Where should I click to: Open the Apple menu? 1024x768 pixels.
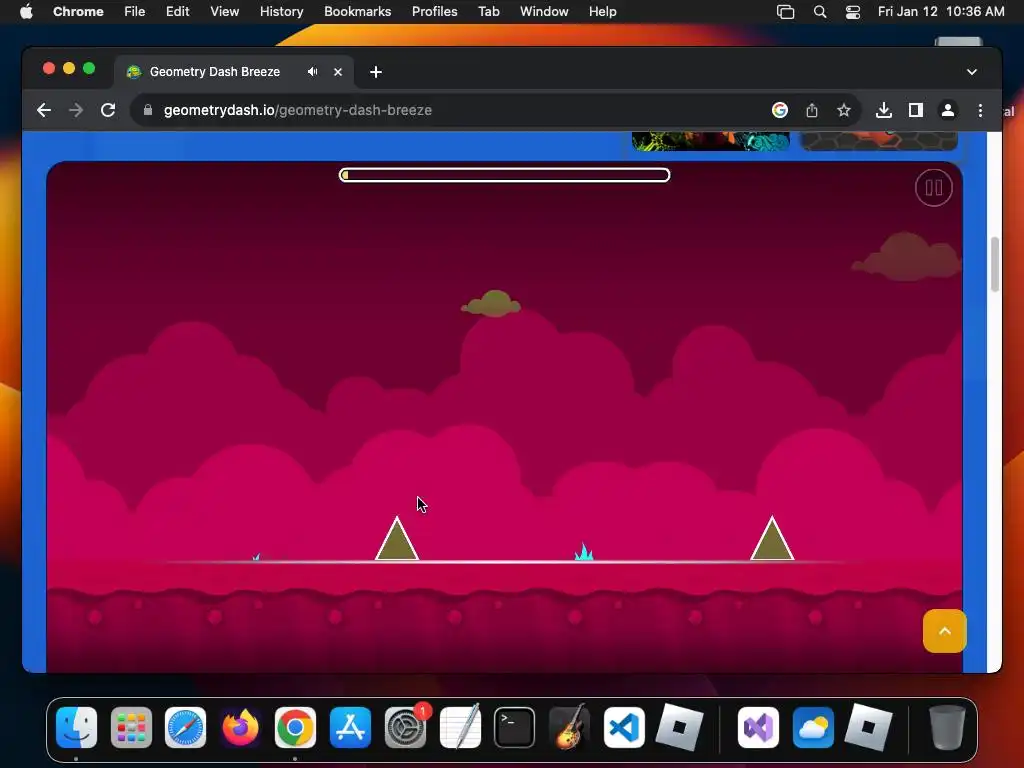pyautogui.click(x=26, y=12)
